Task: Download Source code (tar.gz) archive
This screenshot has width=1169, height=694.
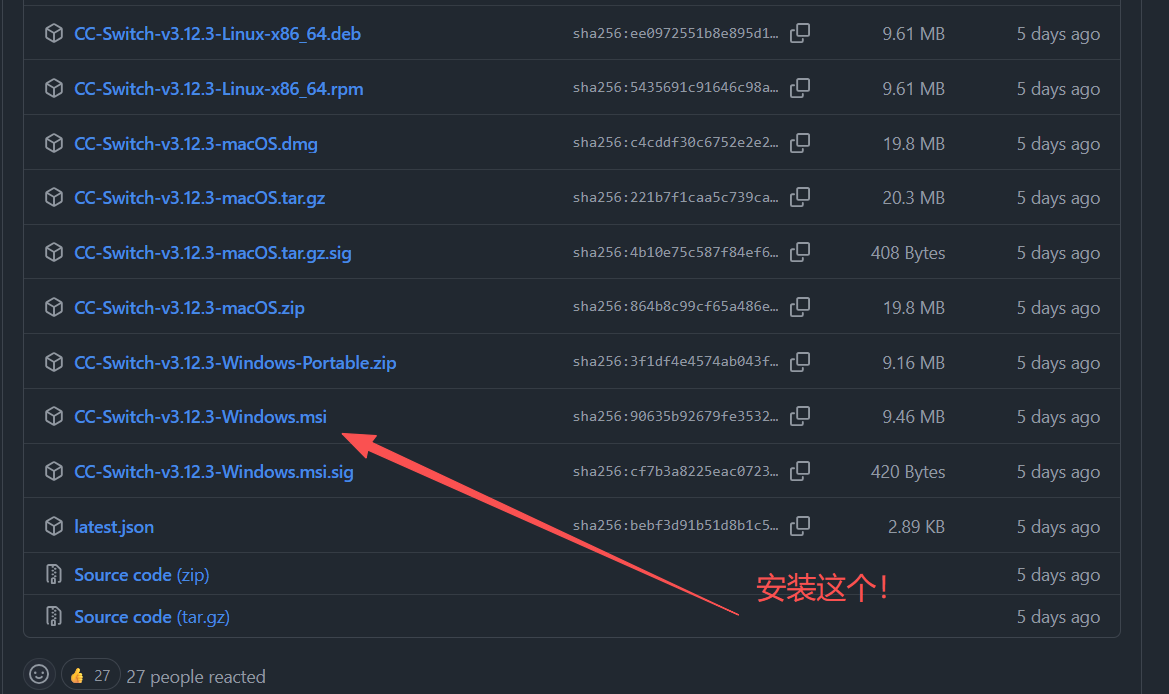Action: click(151, 617)
